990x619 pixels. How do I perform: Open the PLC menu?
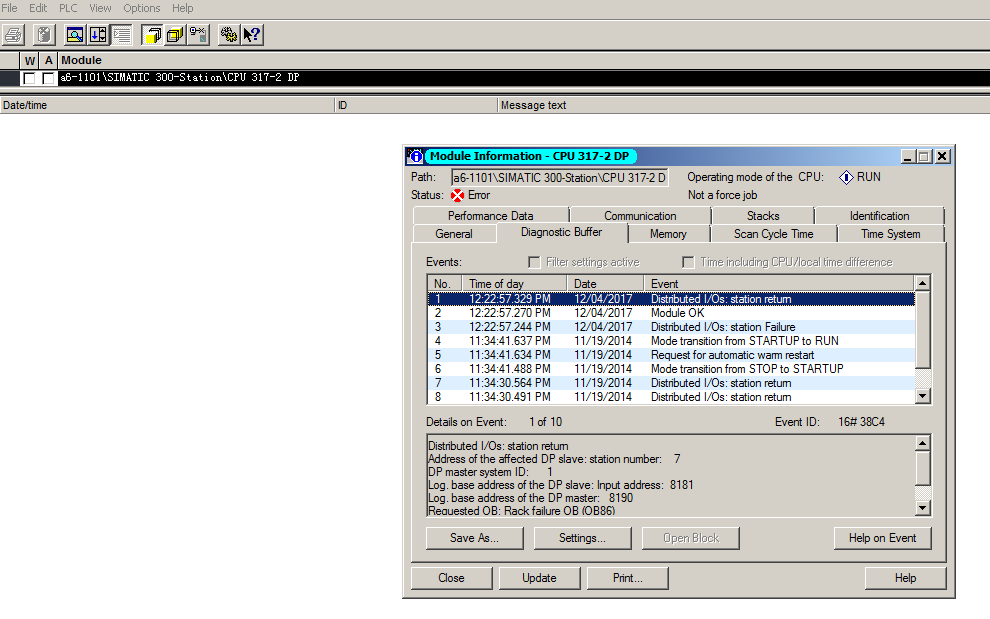[x=68, y=8]
